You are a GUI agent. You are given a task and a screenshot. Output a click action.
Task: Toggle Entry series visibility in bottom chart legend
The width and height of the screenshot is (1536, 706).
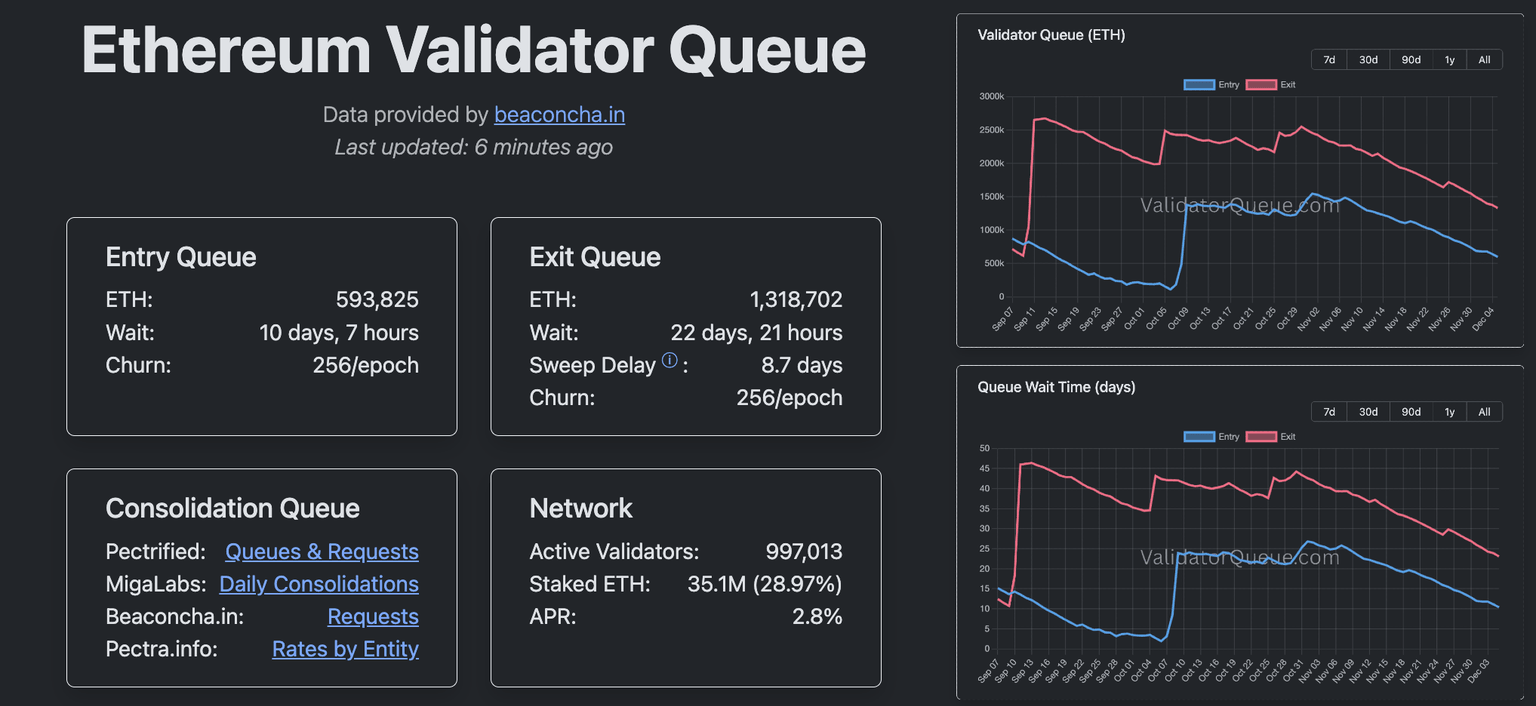(1199, 436)
